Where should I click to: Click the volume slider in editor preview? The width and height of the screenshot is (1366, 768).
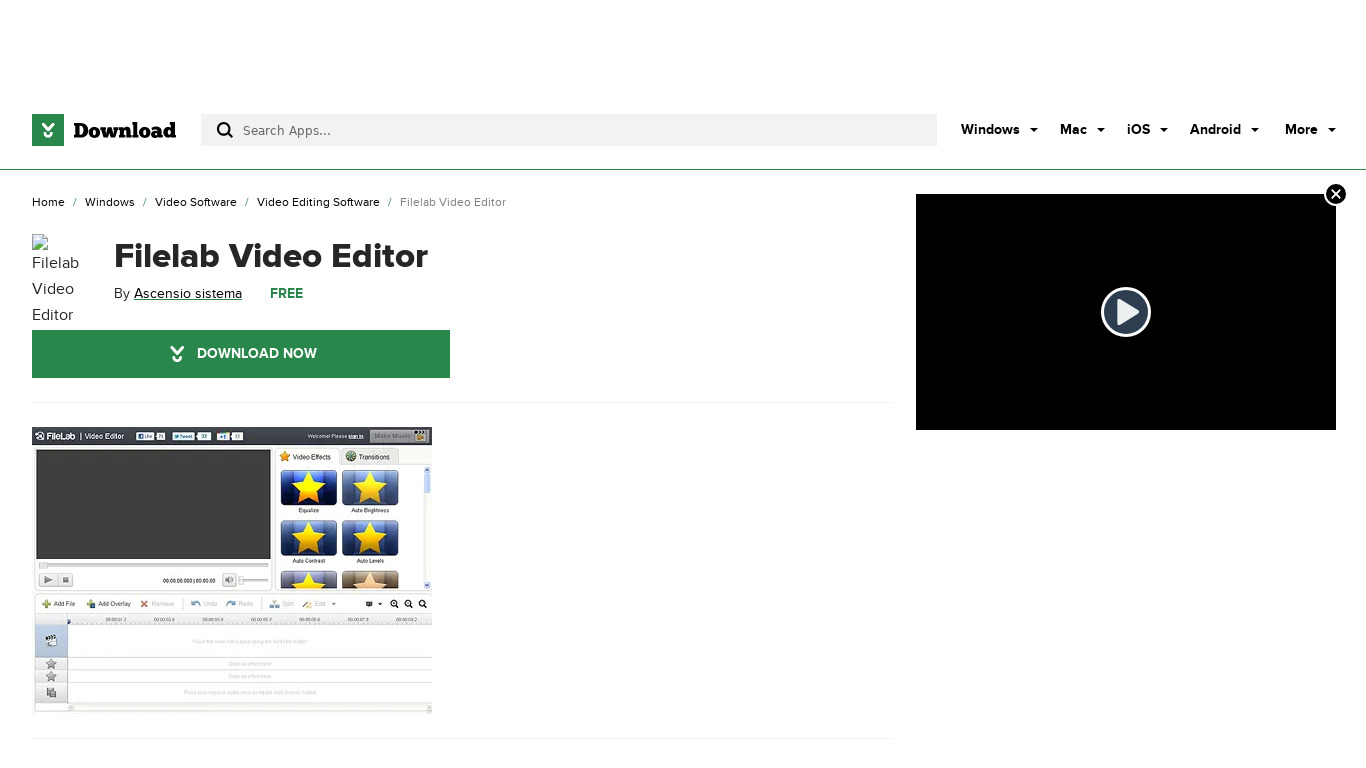(254, 580)
